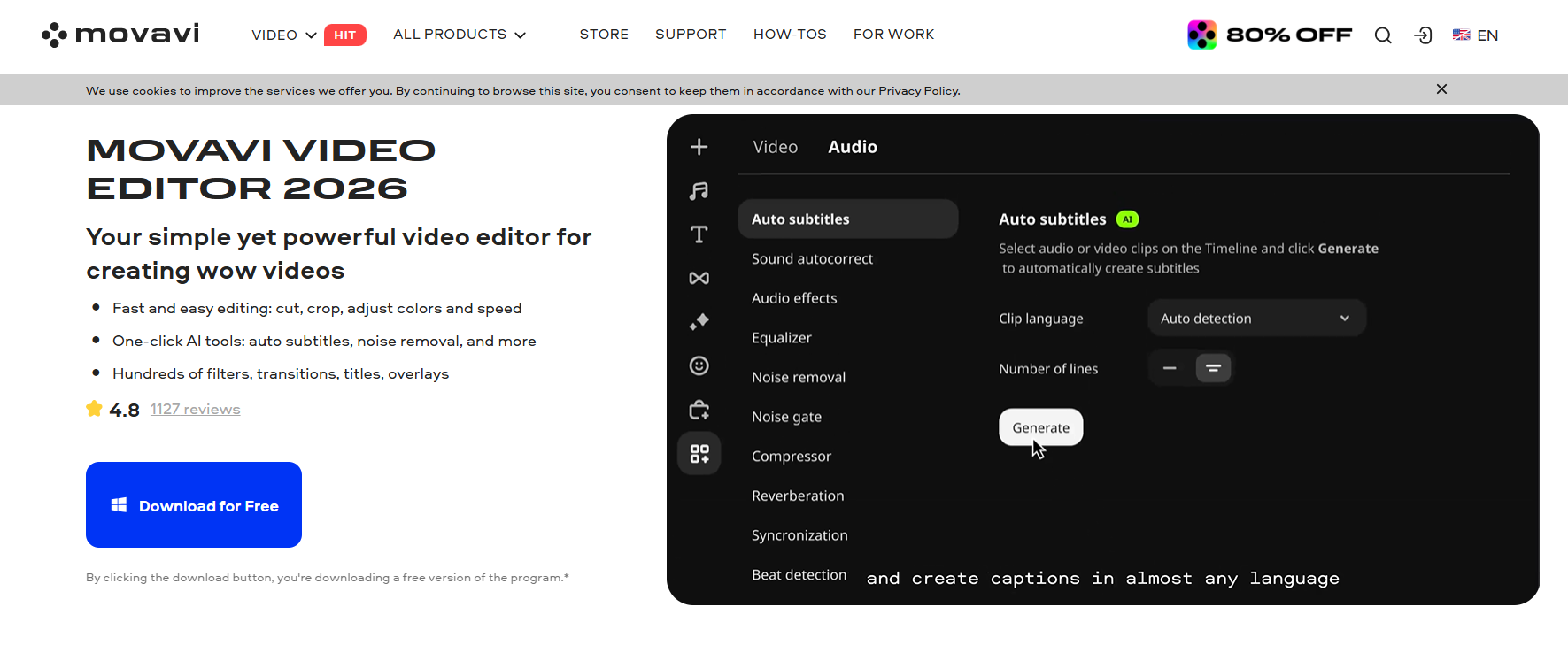Click the 80% OFF offer text
This screenshot has width=1568, height=653.
tap(1289, 35)
